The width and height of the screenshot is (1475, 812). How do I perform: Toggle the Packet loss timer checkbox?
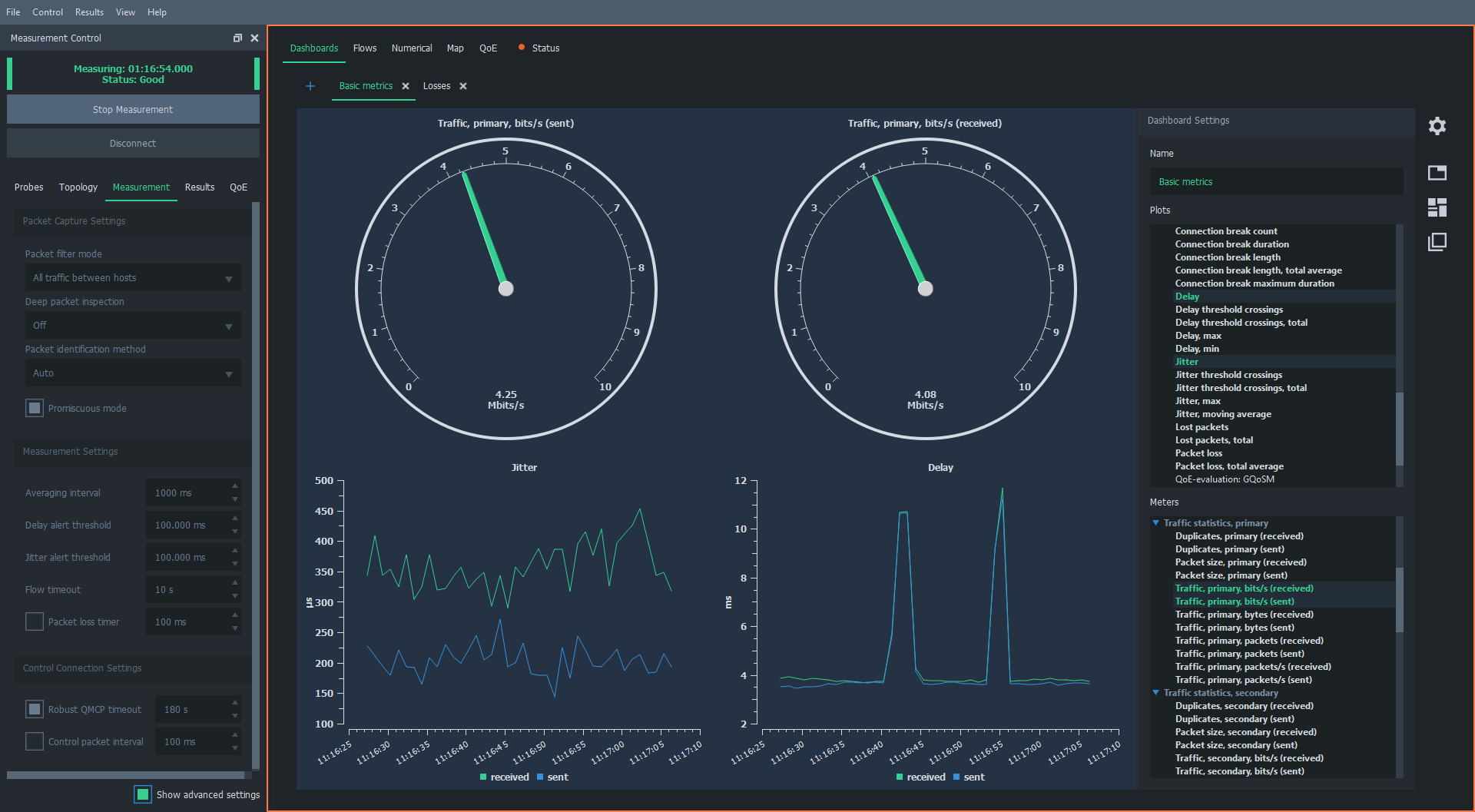point(35,621)
